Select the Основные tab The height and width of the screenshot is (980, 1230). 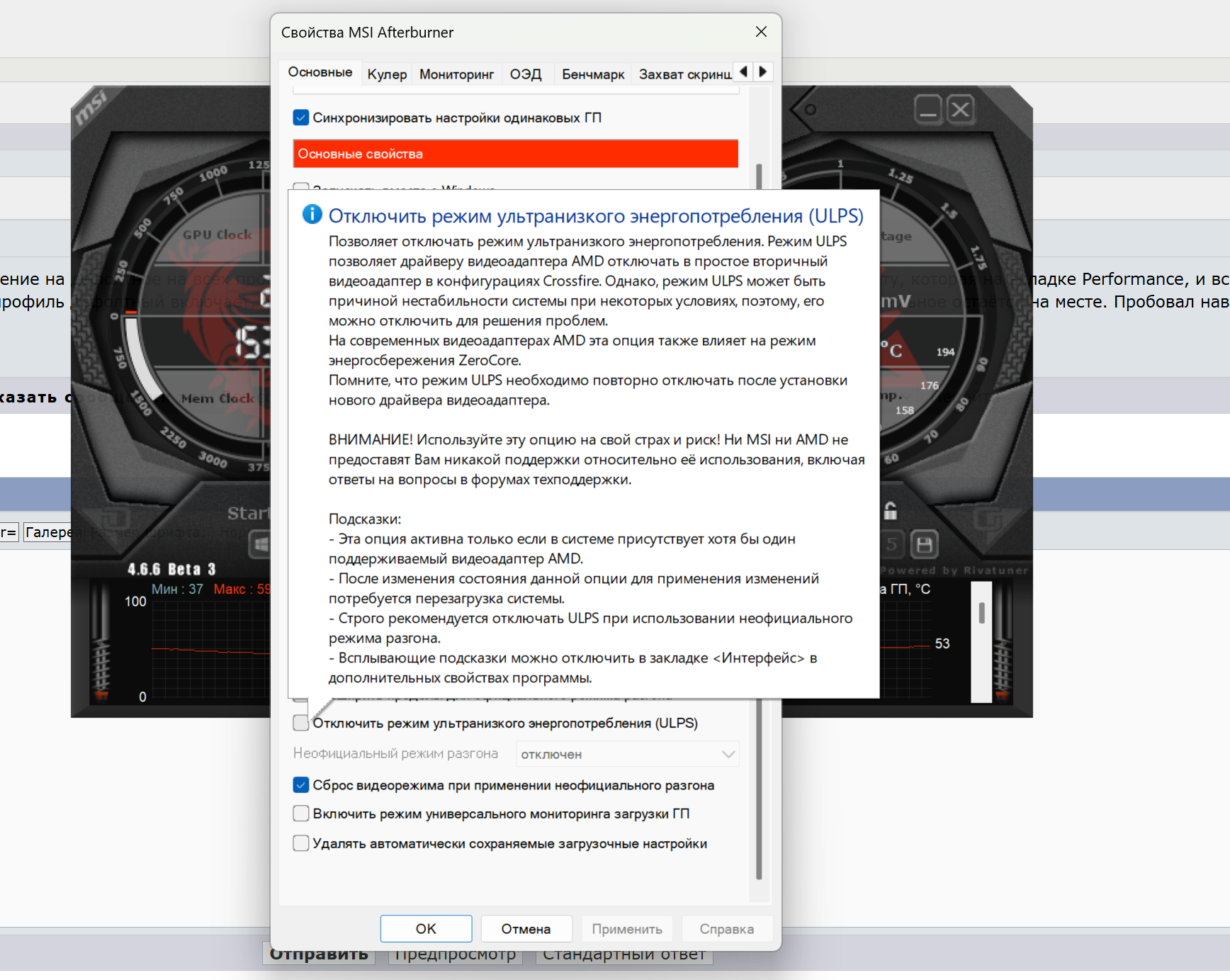coord(320,72)
